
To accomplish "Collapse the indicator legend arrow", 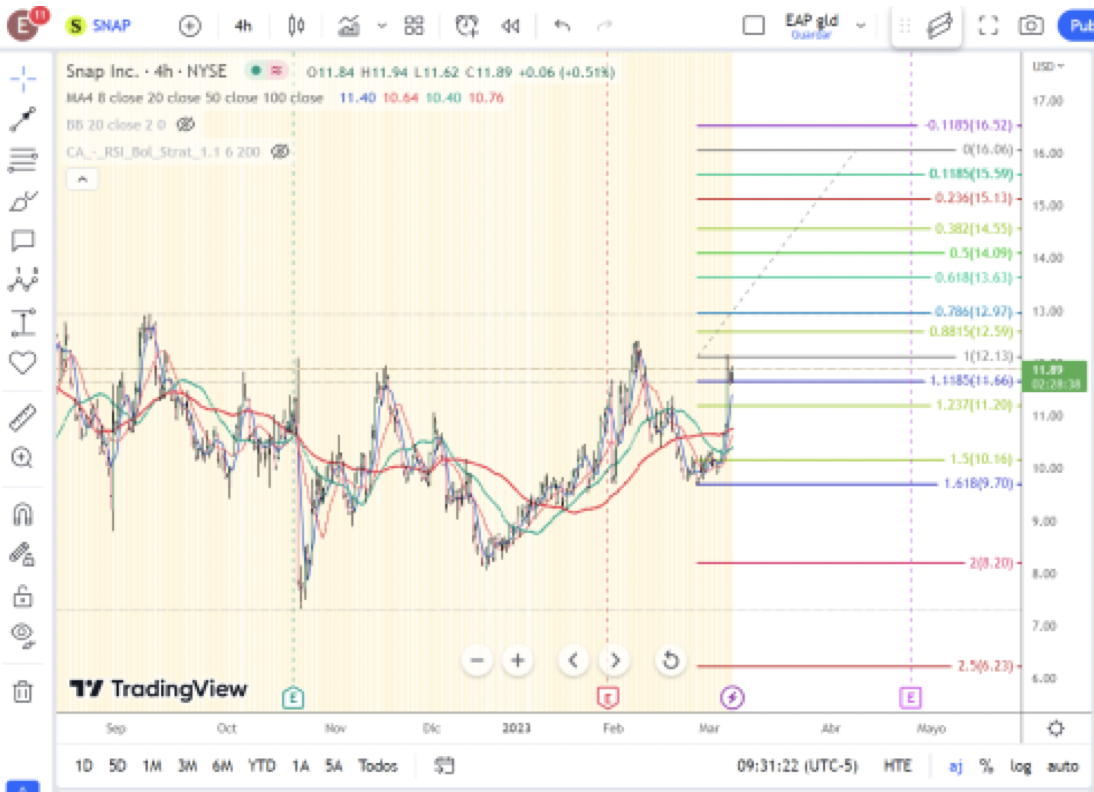I will [x=82, y=179].
